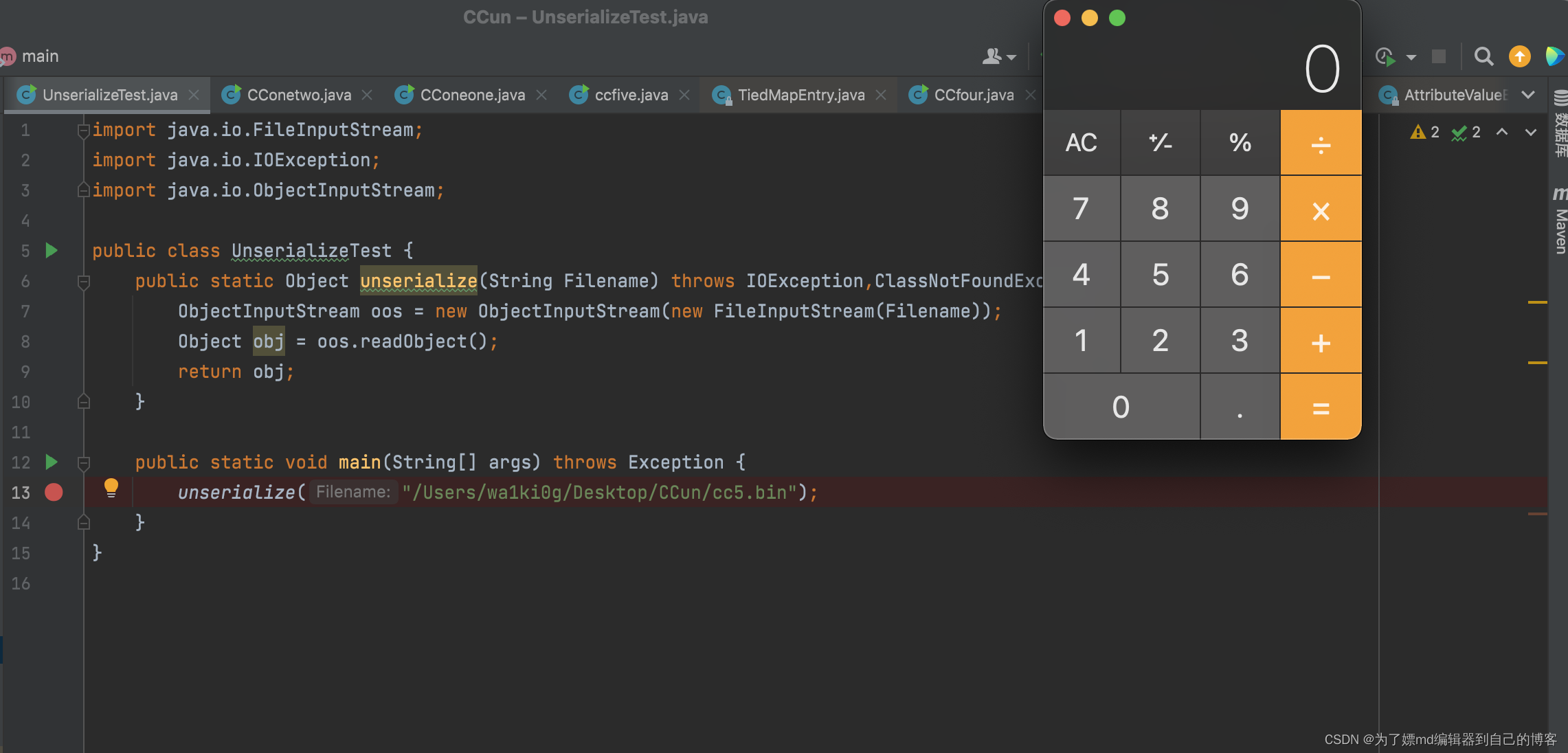This screenshot has width=1568, height=753.
Task: Close the TiedMapEntry.java tab
Action: [x=881, y=95]
